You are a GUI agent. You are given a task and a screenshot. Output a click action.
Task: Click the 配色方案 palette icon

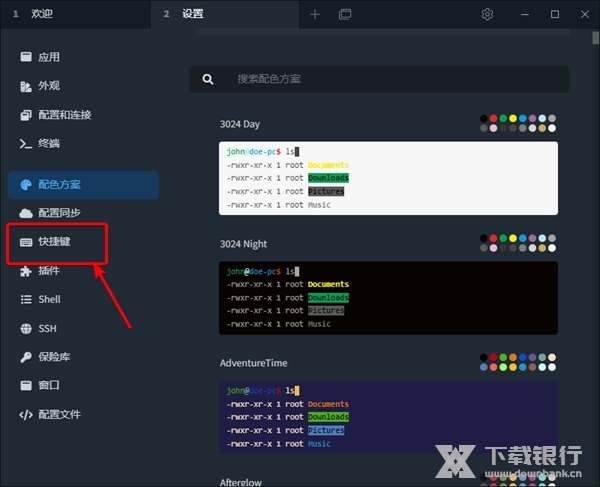[26, 185]
